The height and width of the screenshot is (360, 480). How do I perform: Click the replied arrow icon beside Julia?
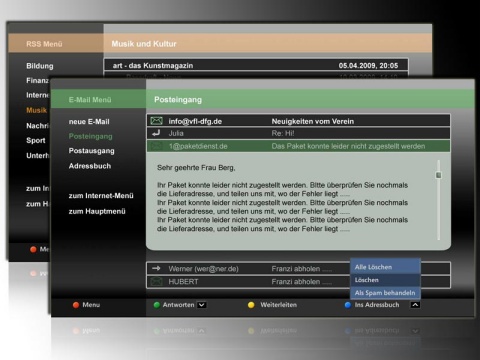point(156,133)
